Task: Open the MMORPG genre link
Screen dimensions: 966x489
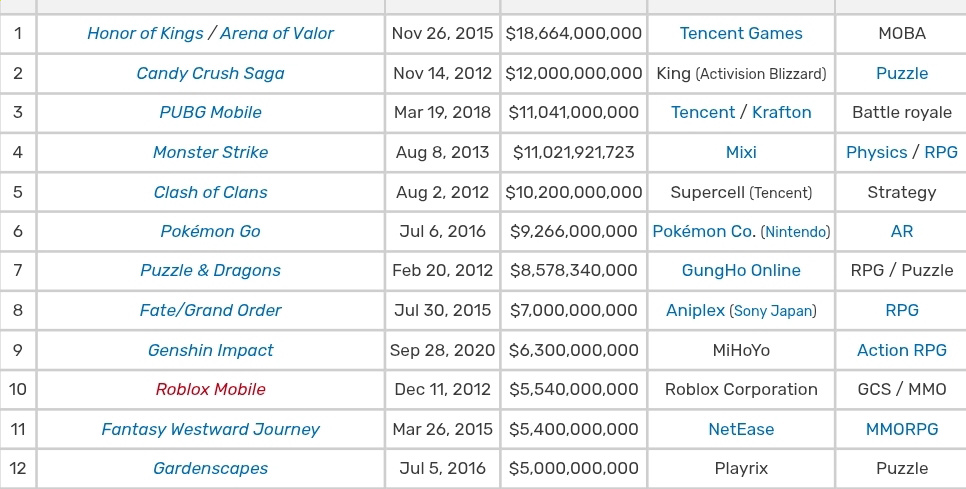Action: point(902,429)
